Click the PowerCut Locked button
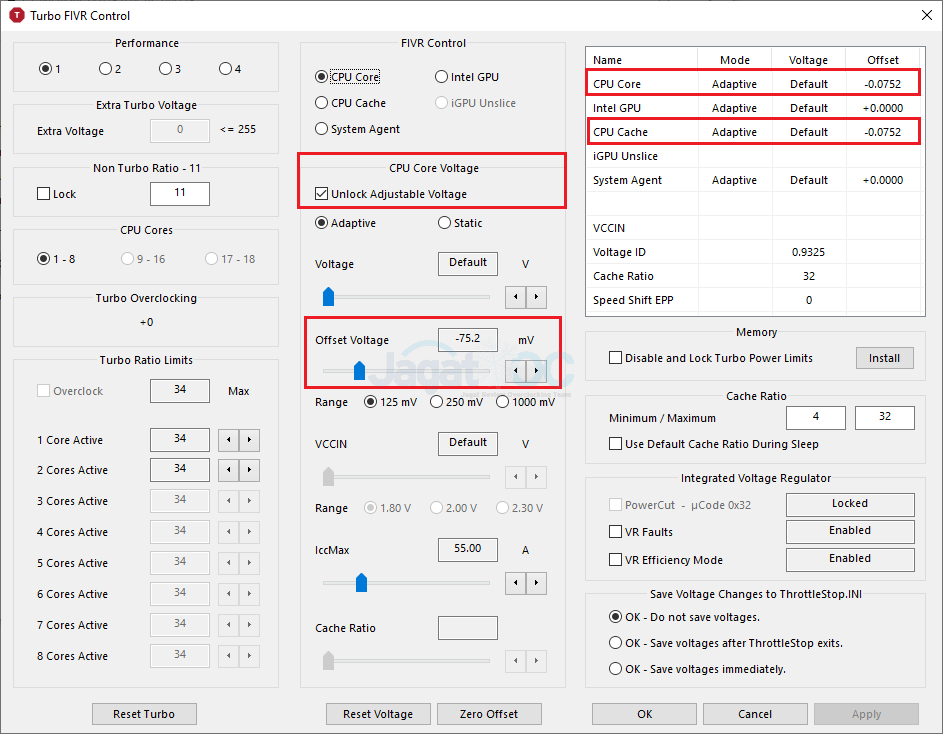 [850, 504]
